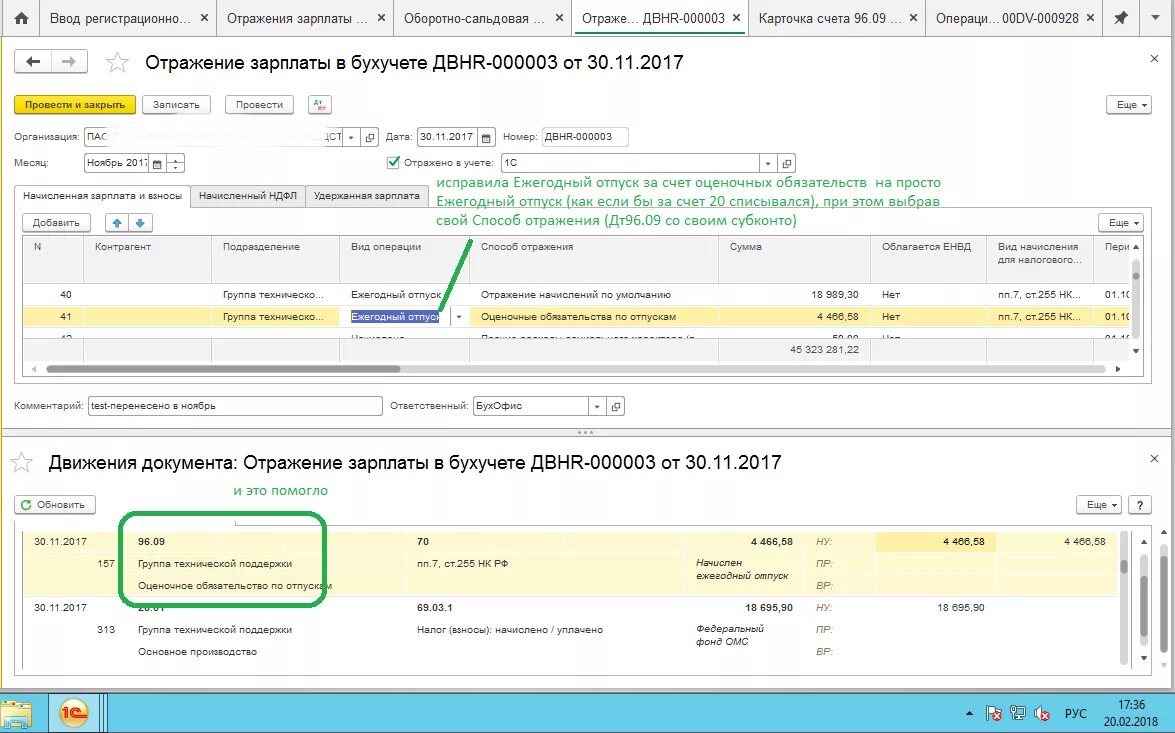Expand the Вид операции dropdown in row 41

[457, 315]
